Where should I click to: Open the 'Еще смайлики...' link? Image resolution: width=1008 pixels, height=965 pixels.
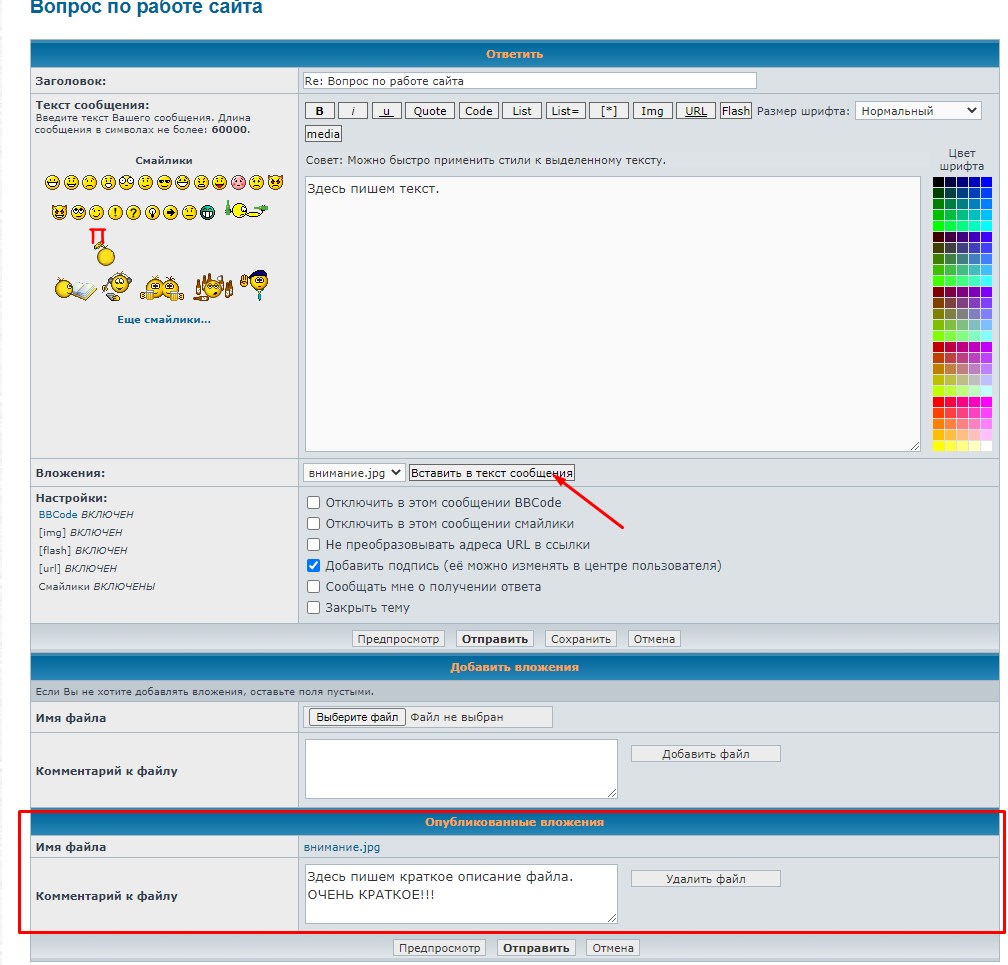tap(164, 320)
